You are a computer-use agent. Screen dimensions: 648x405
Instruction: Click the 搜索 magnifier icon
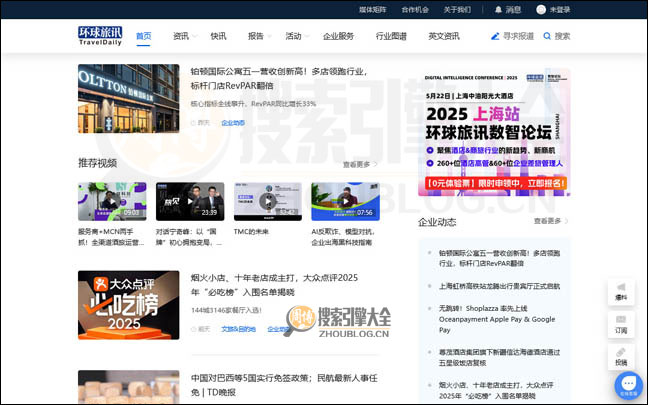point(547,36)
